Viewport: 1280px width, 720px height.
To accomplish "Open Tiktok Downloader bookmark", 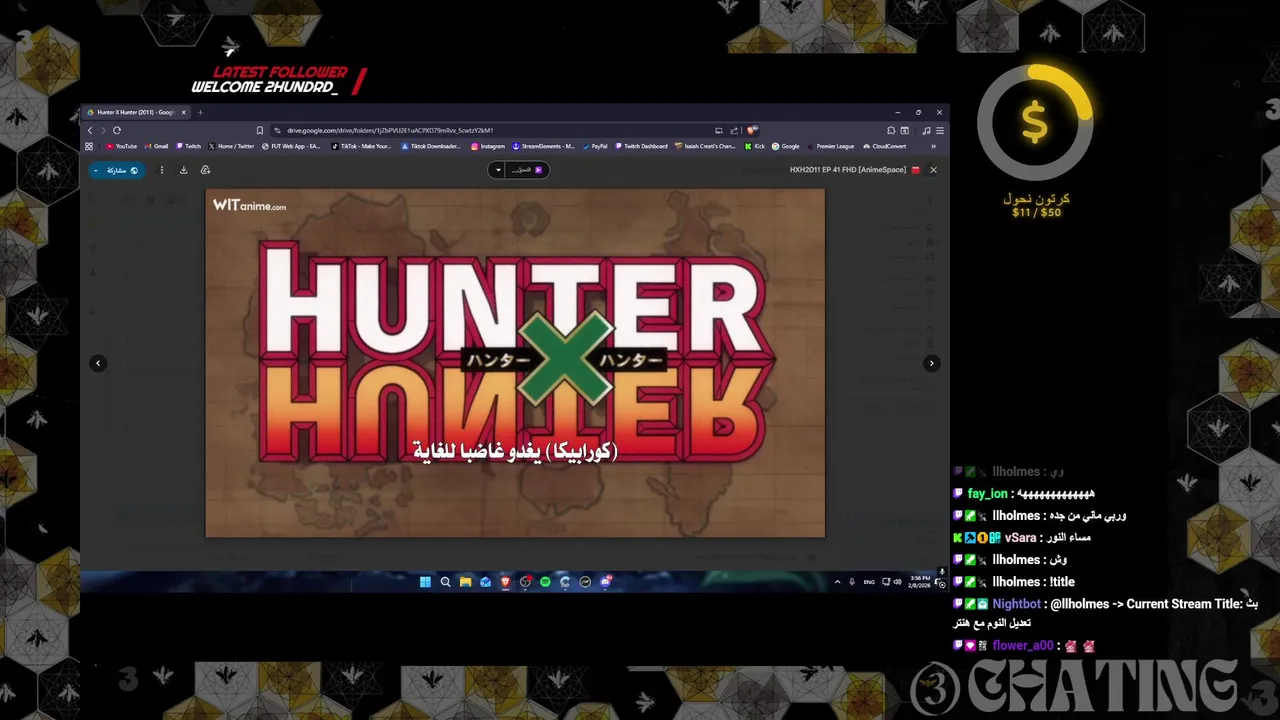I will pyautogui.click(x=431, y=146).
